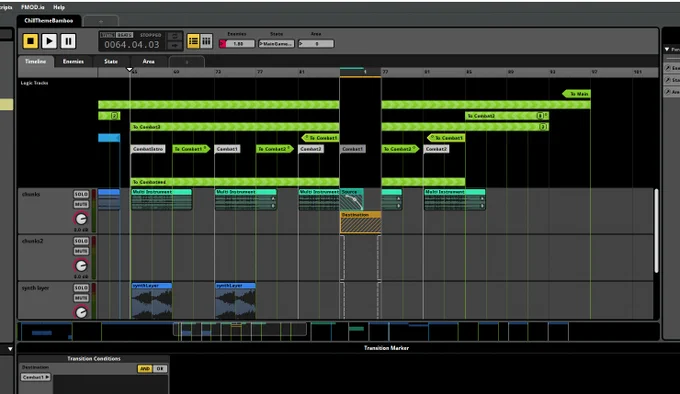Solo the chunks track
Image resolution: width=680 pixels, height=394 pixels.
tap(81, 194)
